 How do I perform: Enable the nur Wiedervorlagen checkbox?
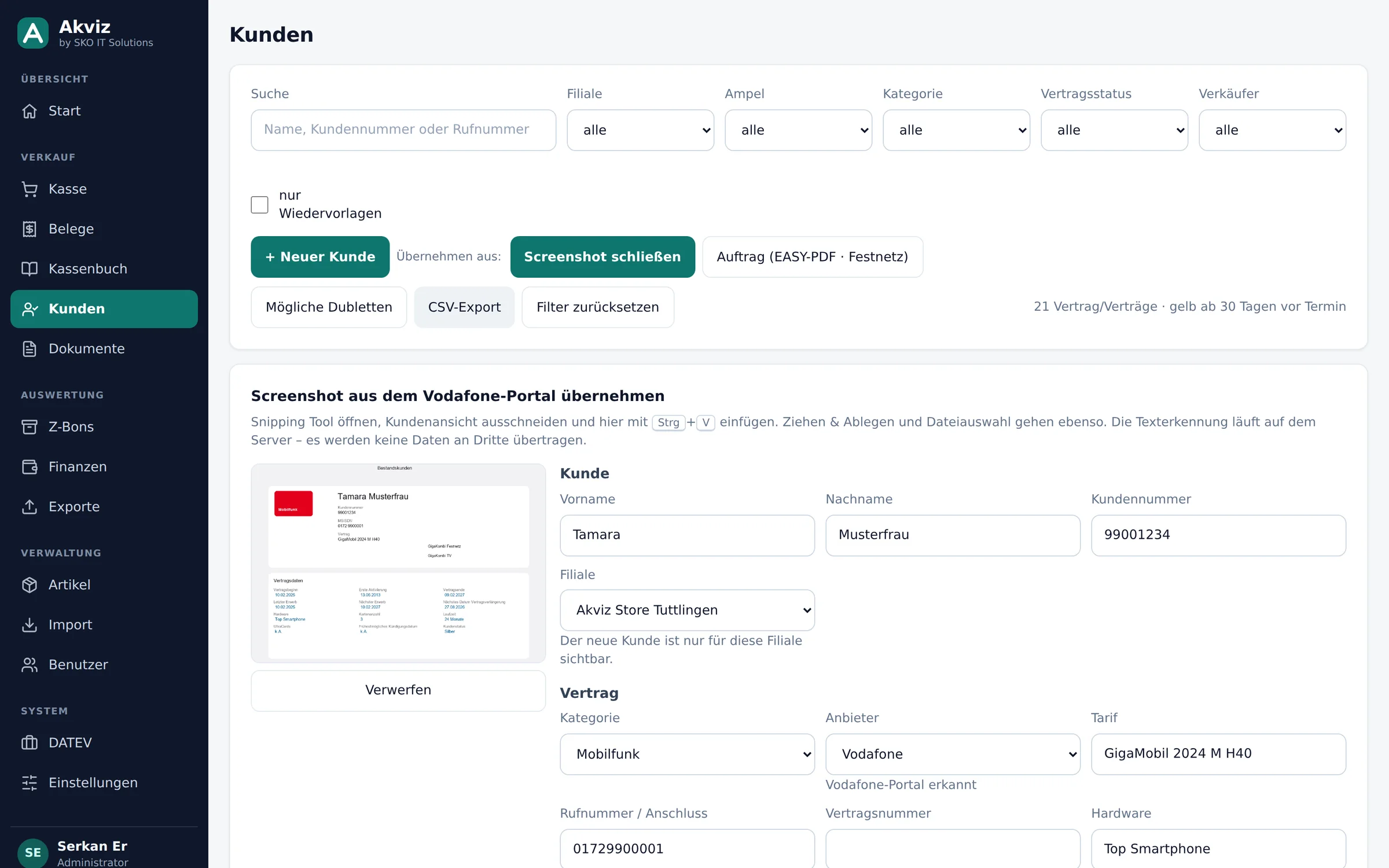pos(259,204)
